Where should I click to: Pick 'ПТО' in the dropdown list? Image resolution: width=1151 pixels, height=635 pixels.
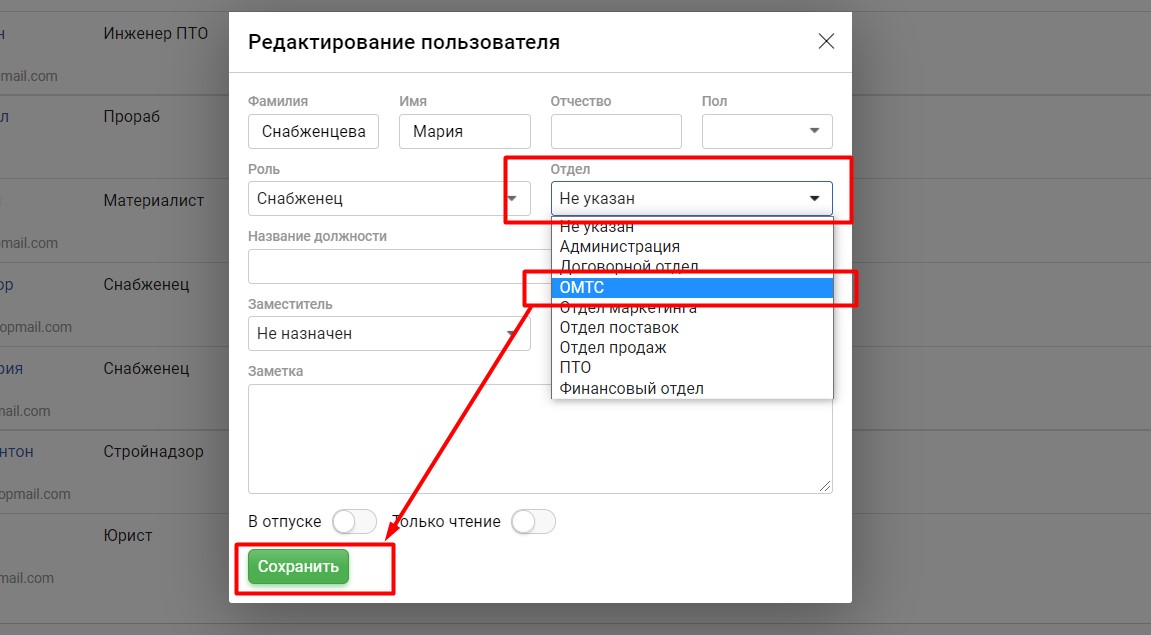click(576, 368)
